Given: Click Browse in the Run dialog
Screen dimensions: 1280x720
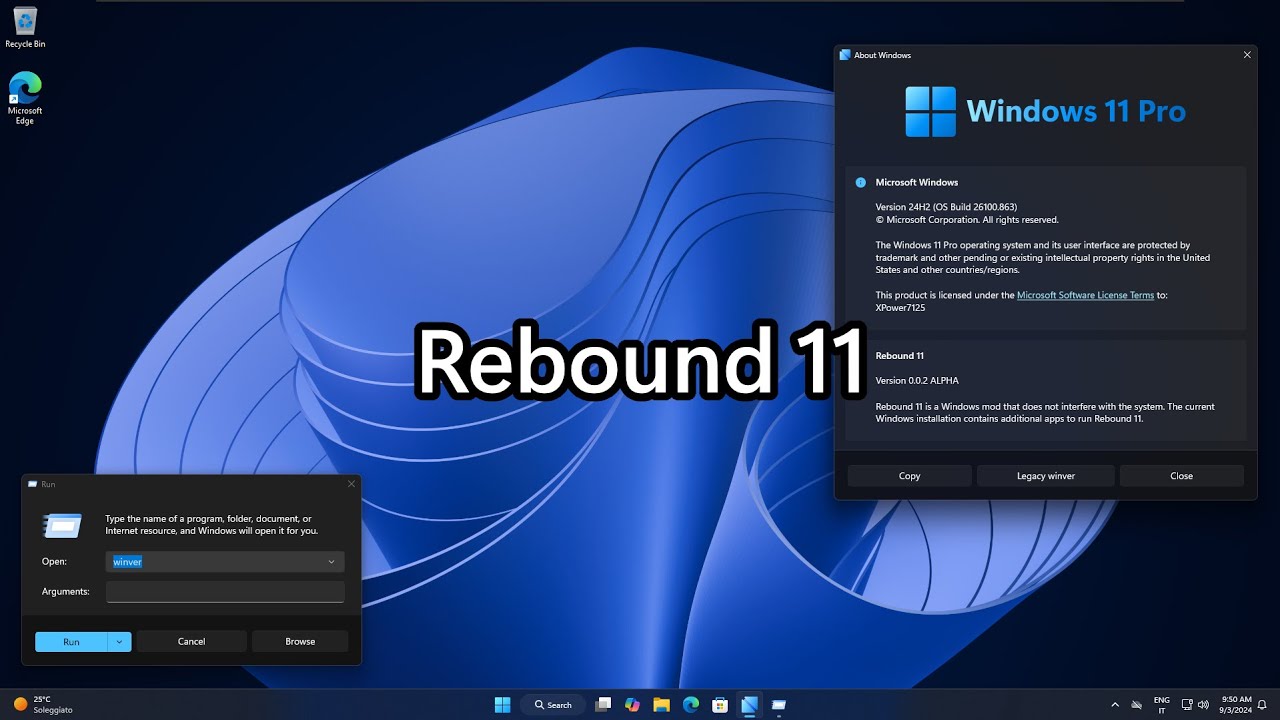Looking at the screenshot, I should (299, 641).
